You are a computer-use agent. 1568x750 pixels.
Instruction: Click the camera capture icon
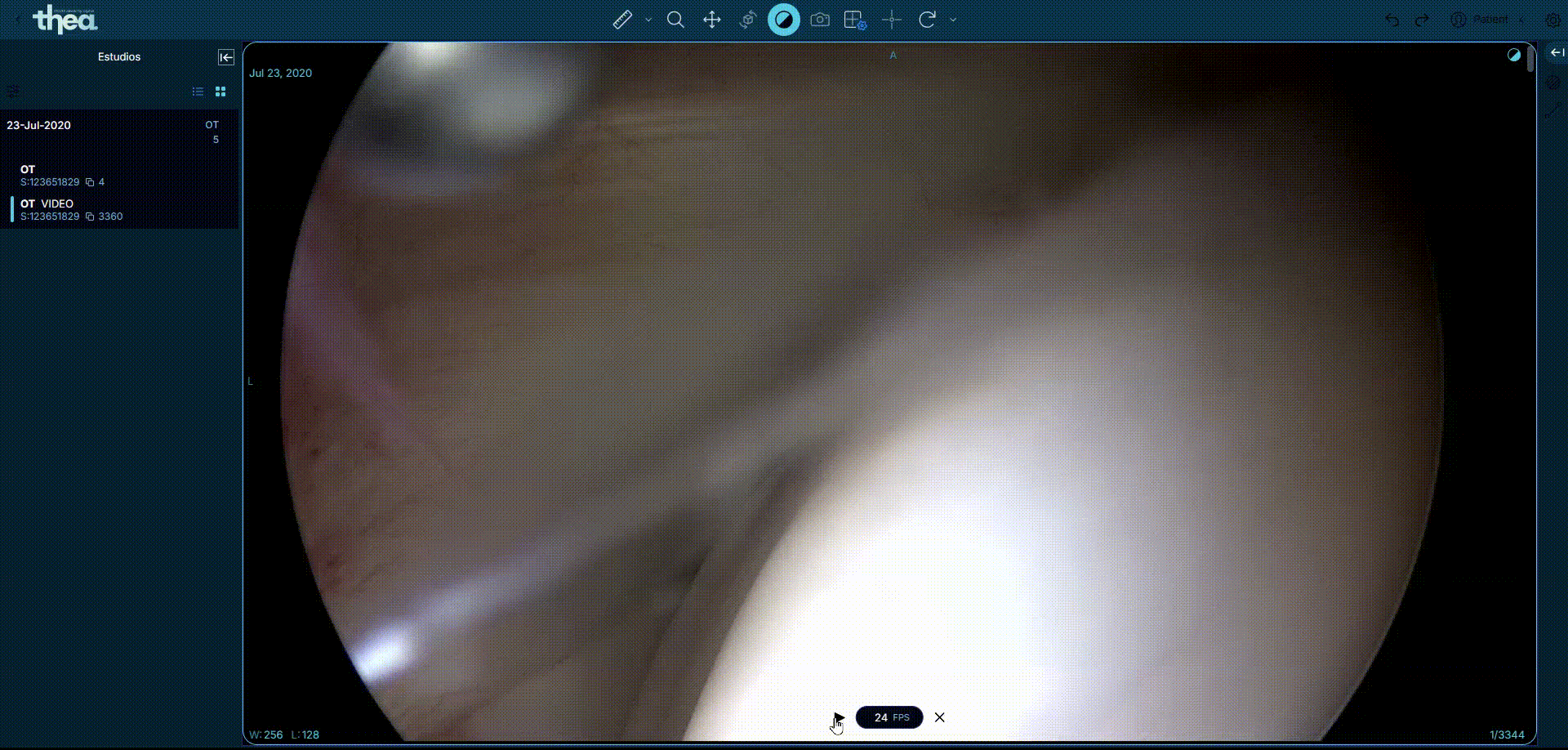coord(820,20)
